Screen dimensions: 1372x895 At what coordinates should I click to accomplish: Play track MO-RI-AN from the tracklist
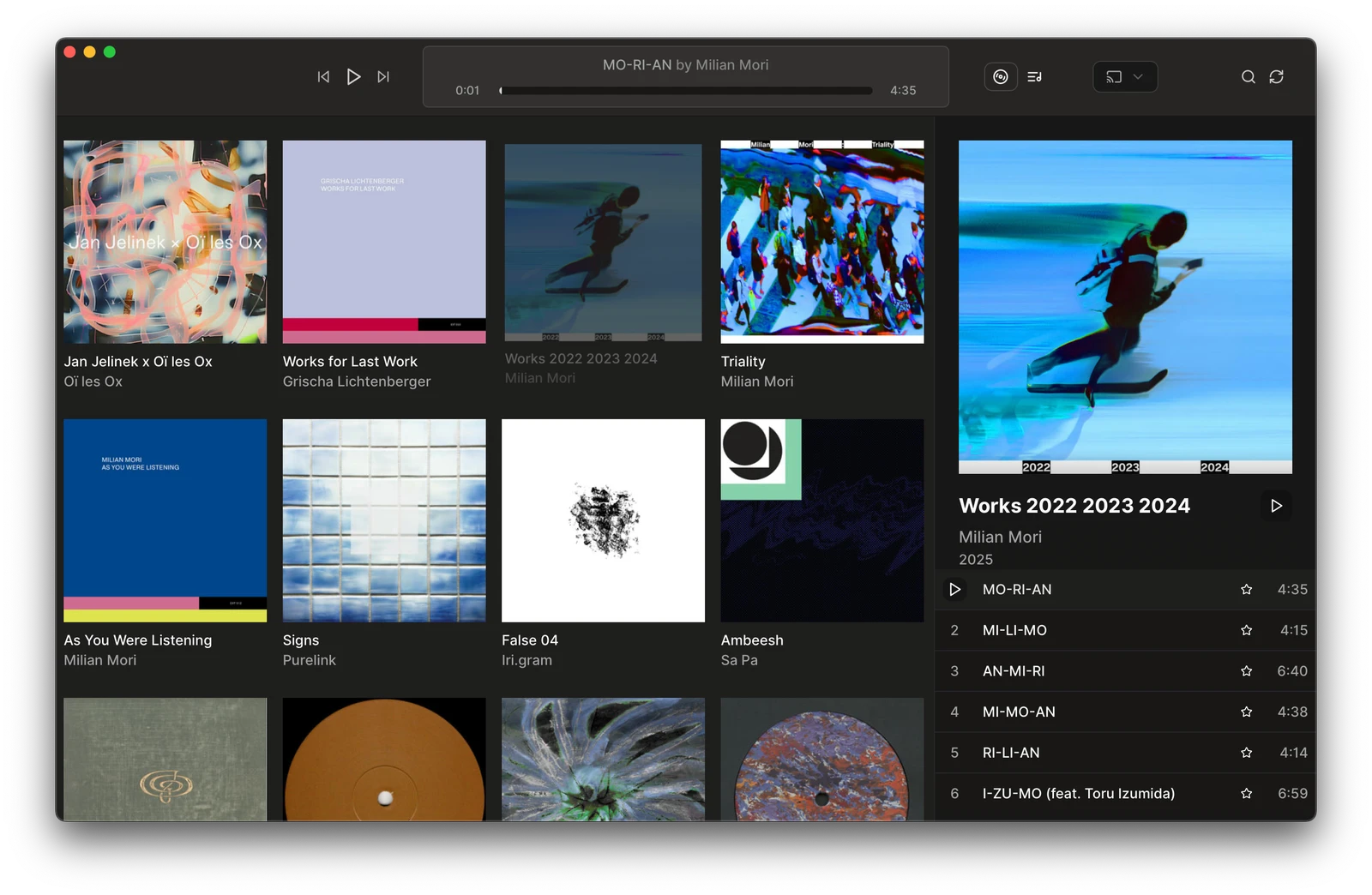(954, 590)
